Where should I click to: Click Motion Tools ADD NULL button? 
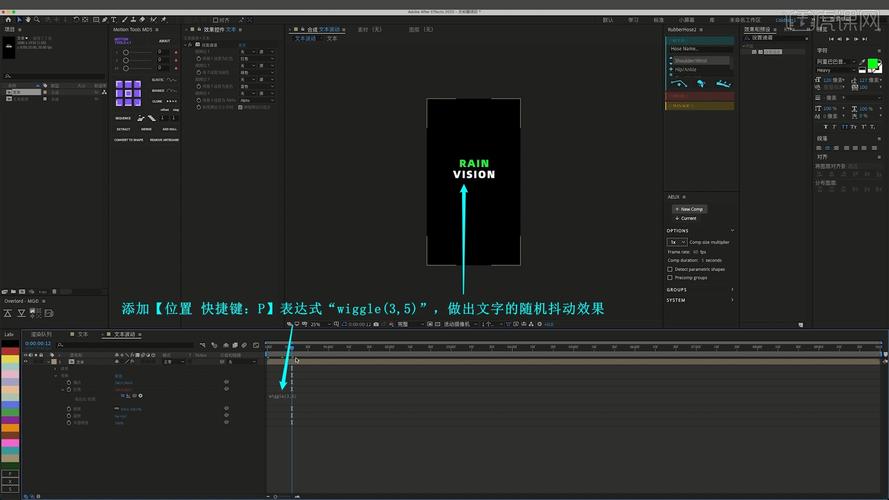tap(170, 129)
